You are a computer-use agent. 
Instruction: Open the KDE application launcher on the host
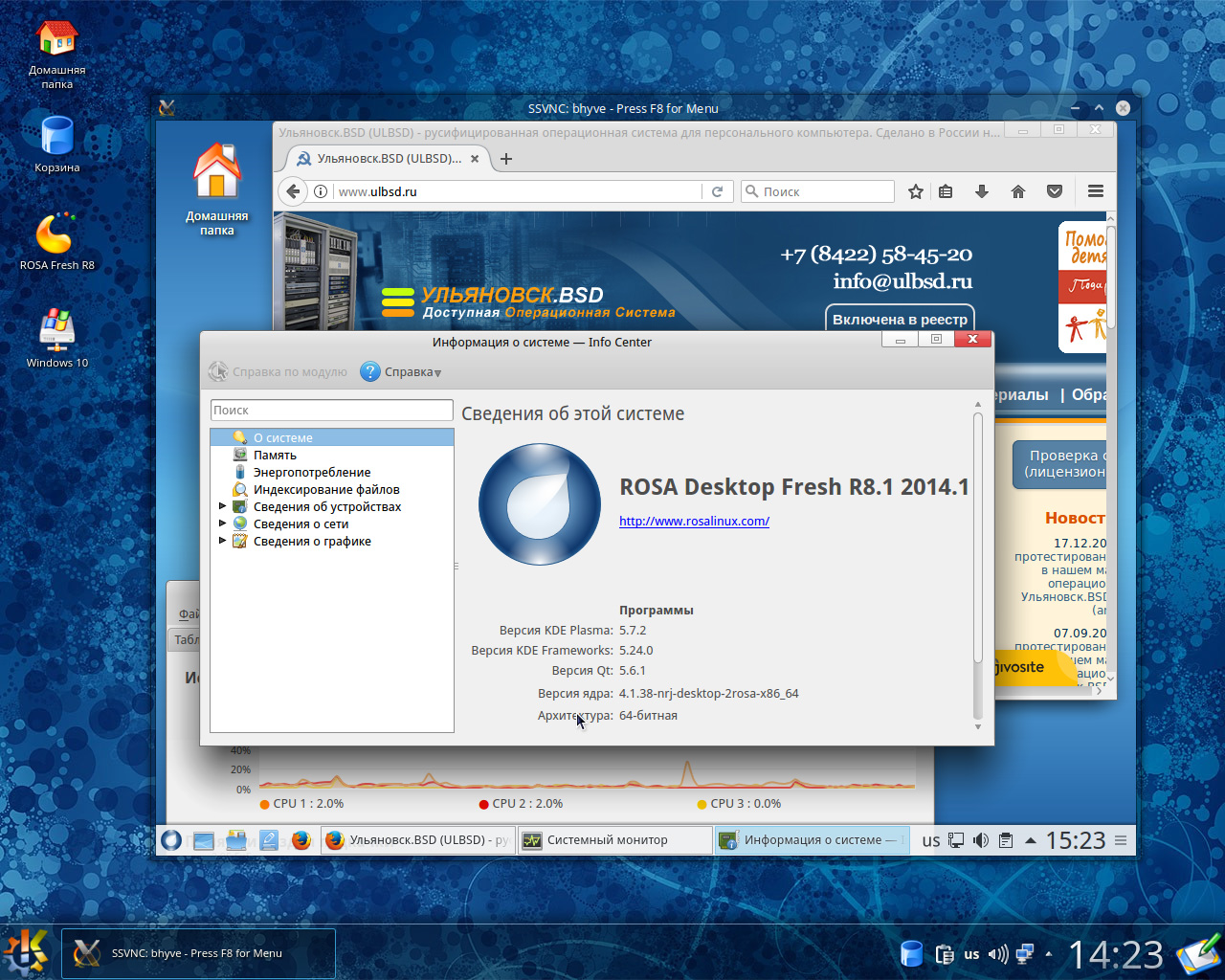26,953
